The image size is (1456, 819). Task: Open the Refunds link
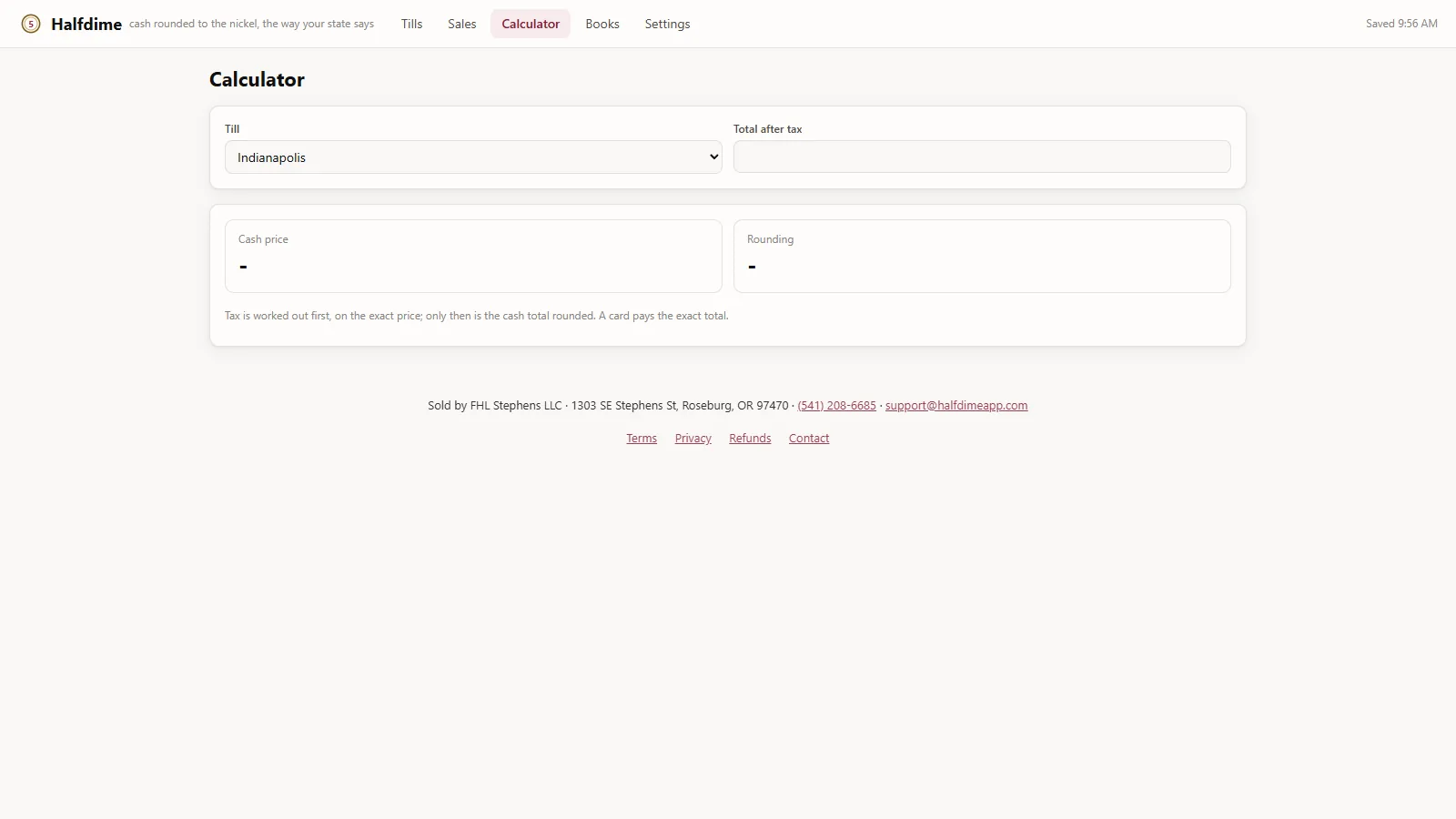(750, 439)
